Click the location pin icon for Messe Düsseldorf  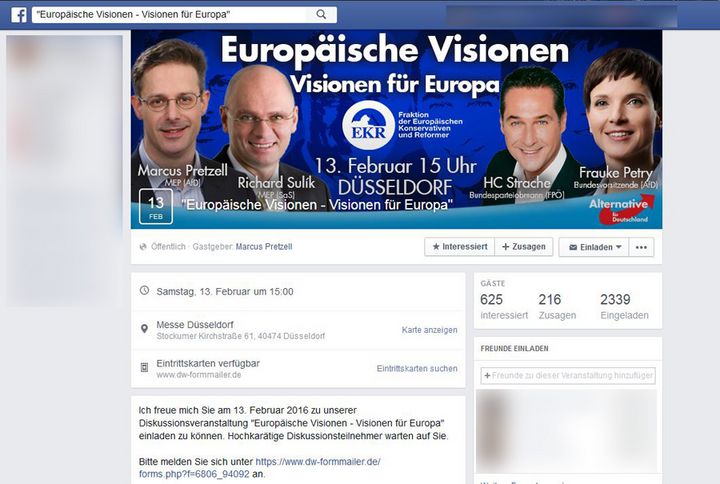144,329
